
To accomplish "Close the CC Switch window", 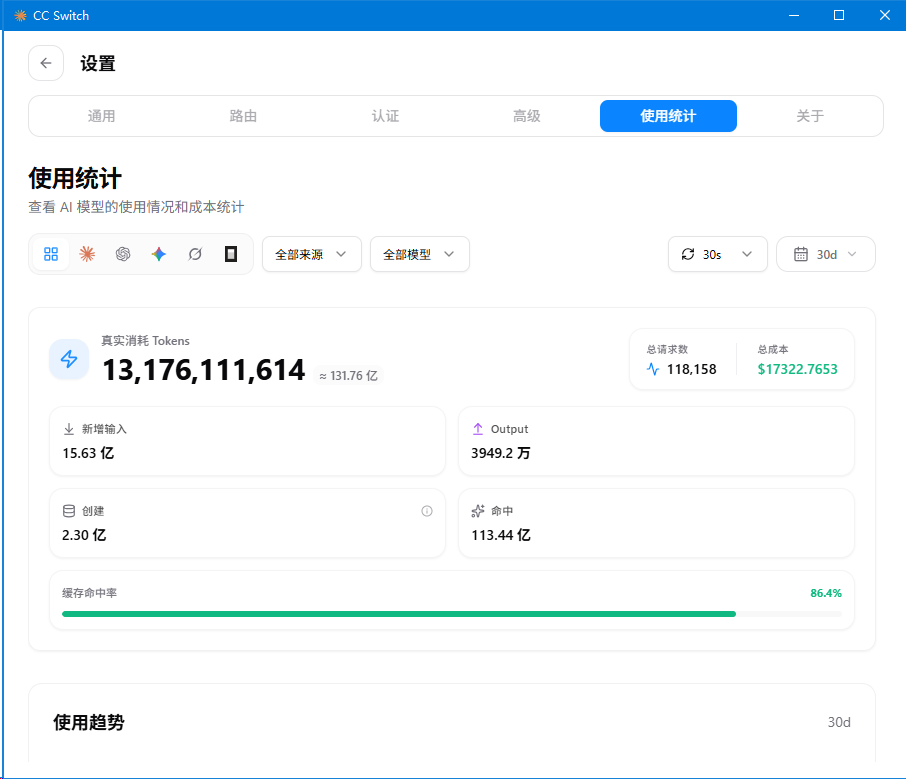I will click(885, 16).
